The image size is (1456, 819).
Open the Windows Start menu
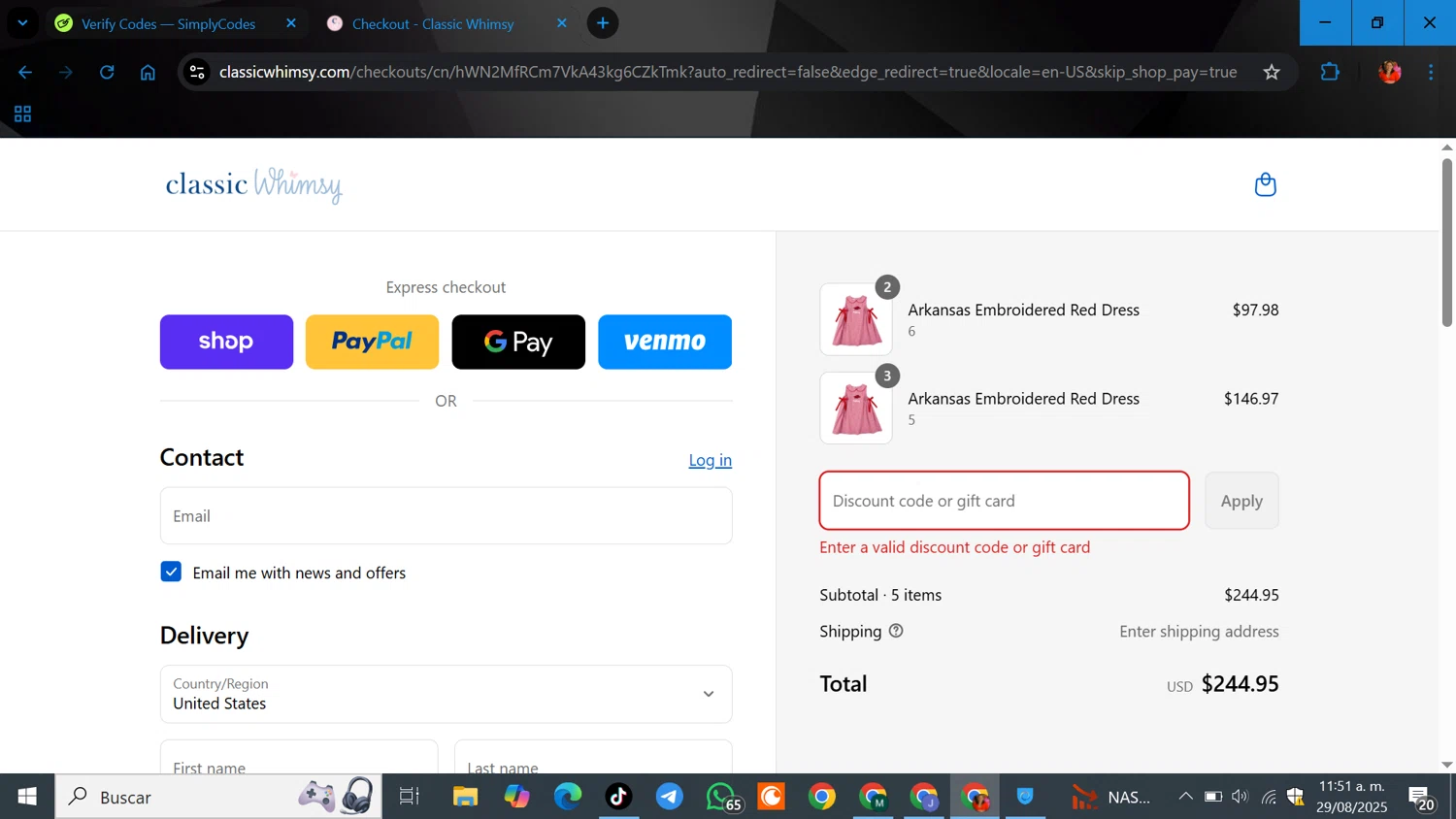[x=27, y=797]
